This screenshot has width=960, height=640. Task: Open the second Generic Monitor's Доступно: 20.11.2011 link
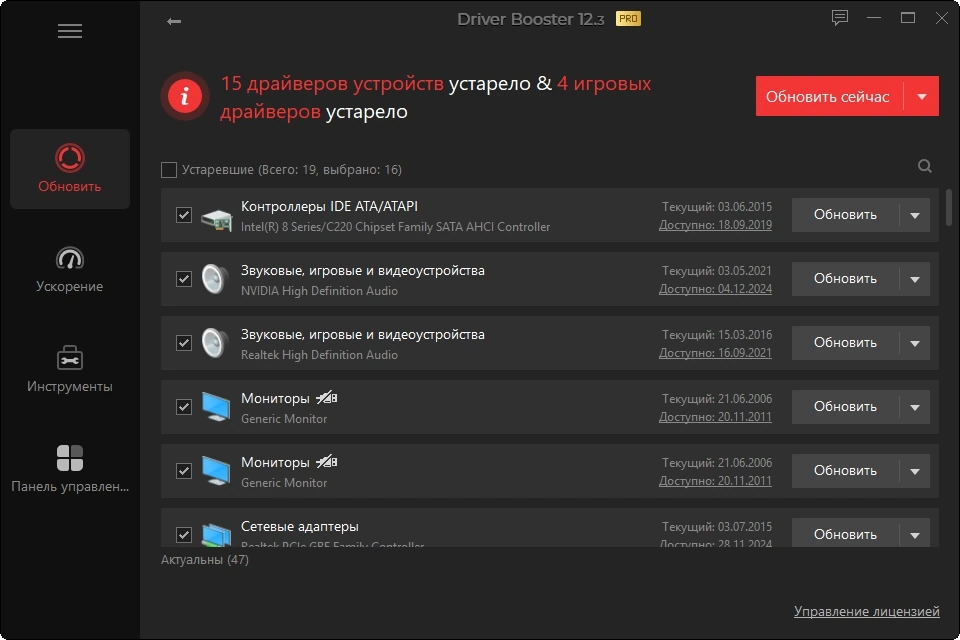715,481
